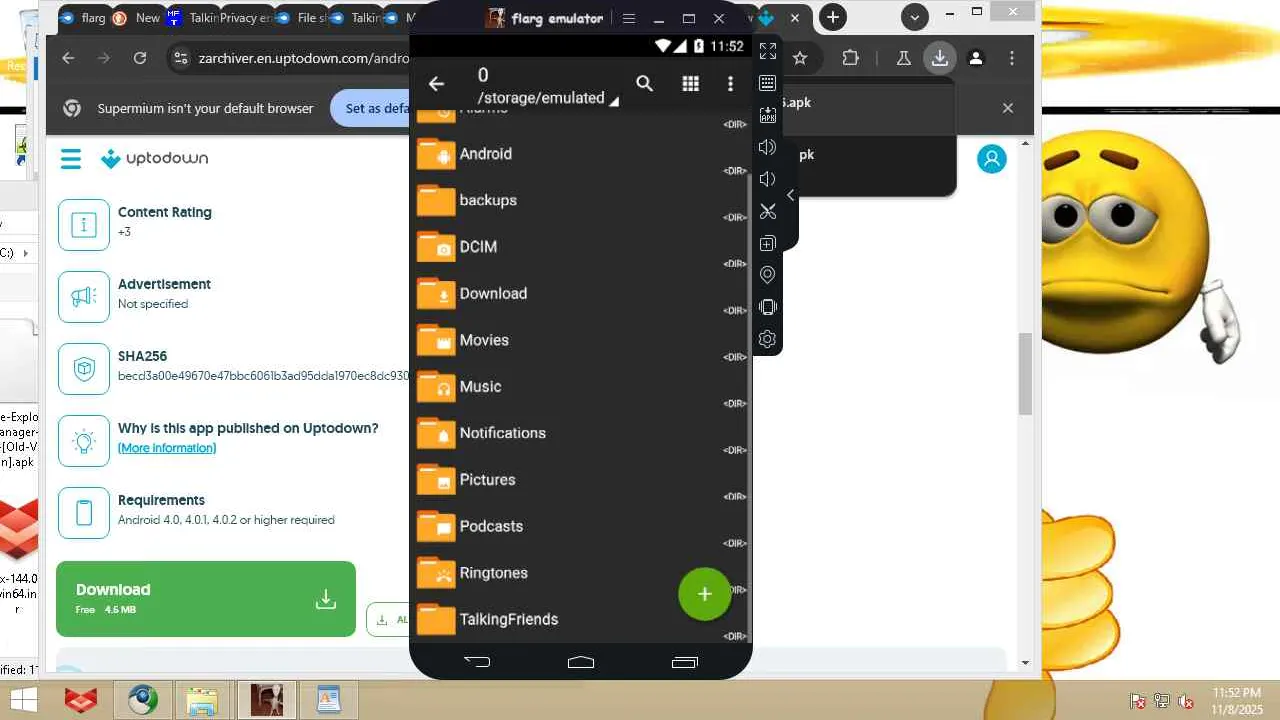Open flarg emulator hamburger menu

coord(629,18)
